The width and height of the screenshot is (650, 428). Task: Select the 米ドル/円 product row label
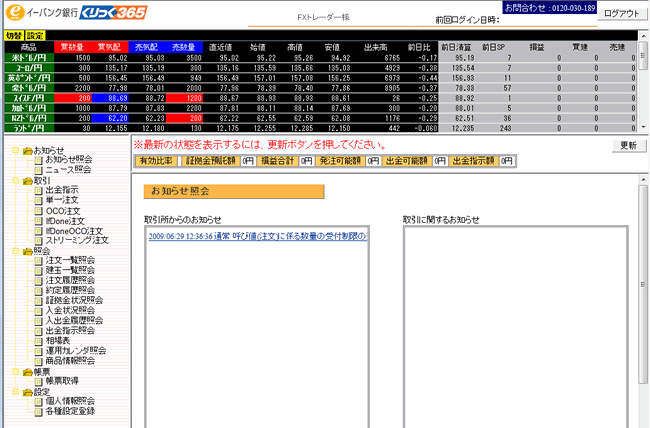tap(29, 58)
